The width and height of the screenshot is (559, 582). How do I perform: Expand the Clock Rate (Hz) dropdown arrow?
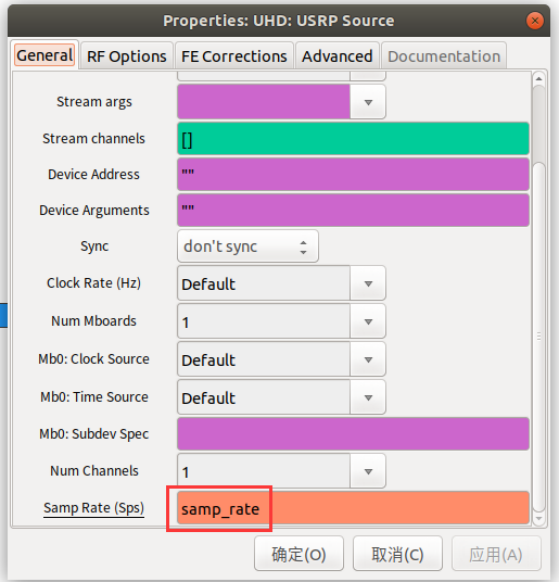coord(368,284)
